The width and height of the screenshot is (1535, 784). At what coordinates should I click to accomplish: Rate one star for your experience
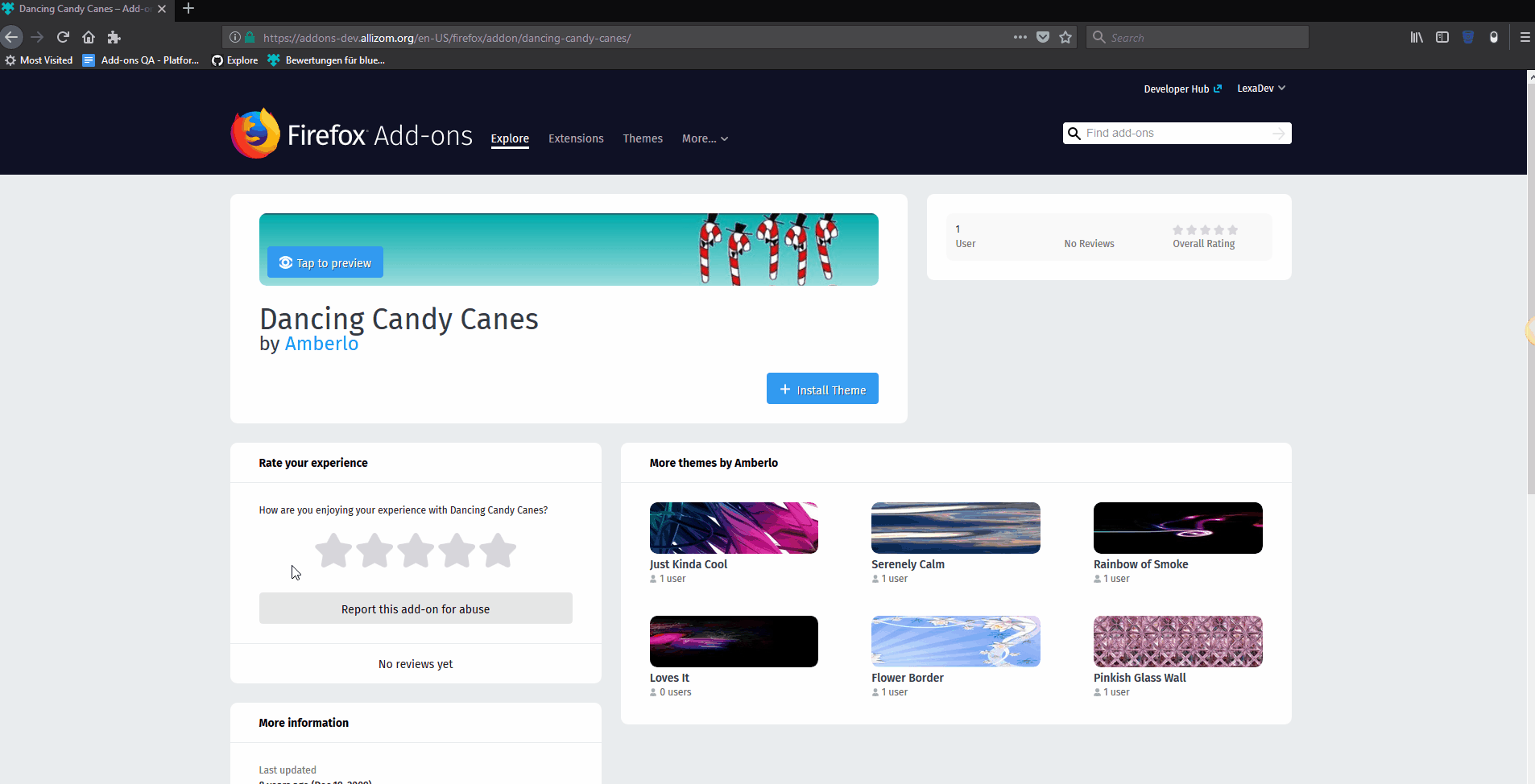click(x=333, y=551)
